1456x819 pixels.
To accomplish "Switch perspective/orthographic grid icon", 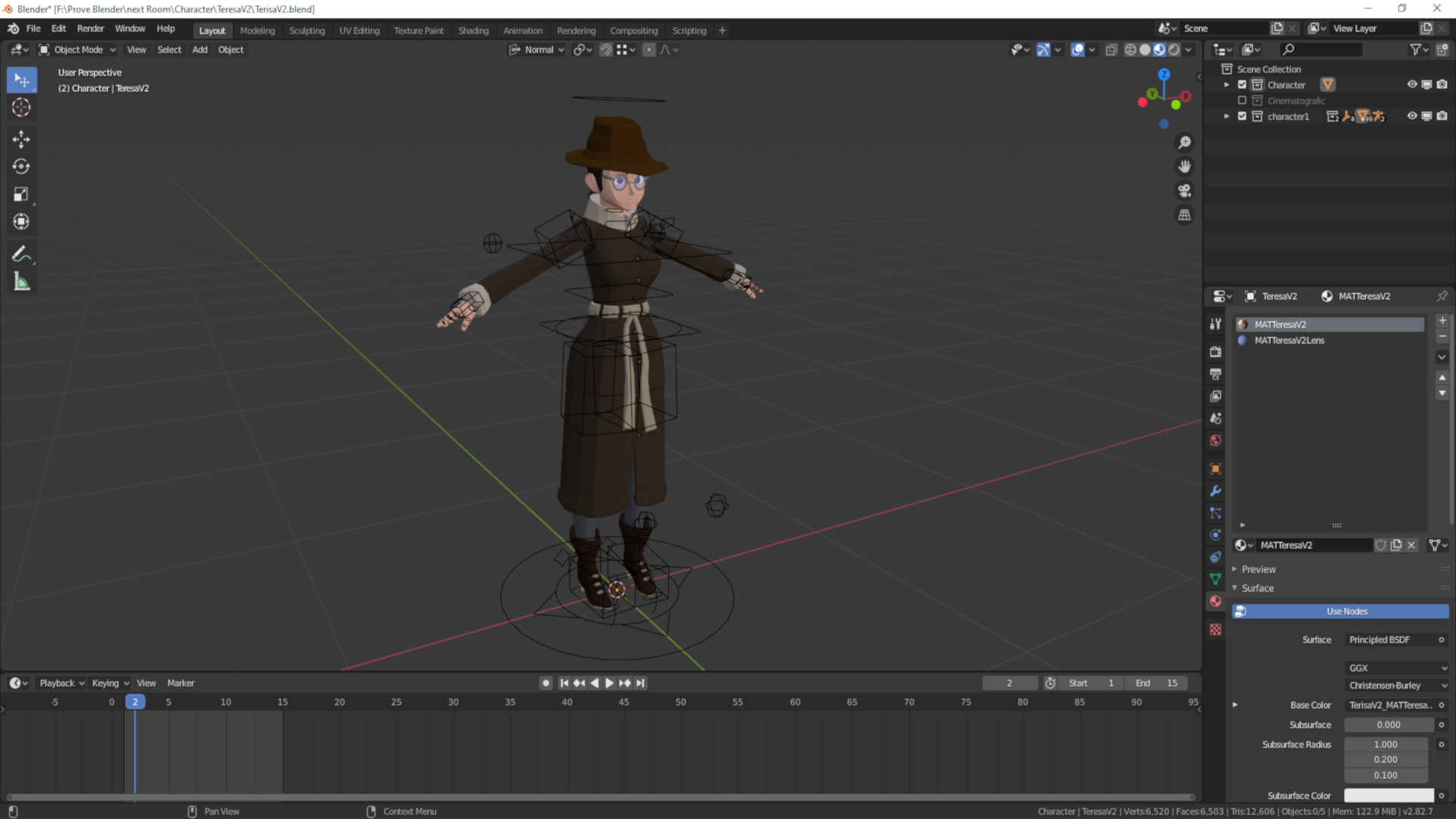I will [x=1185, y=215].
